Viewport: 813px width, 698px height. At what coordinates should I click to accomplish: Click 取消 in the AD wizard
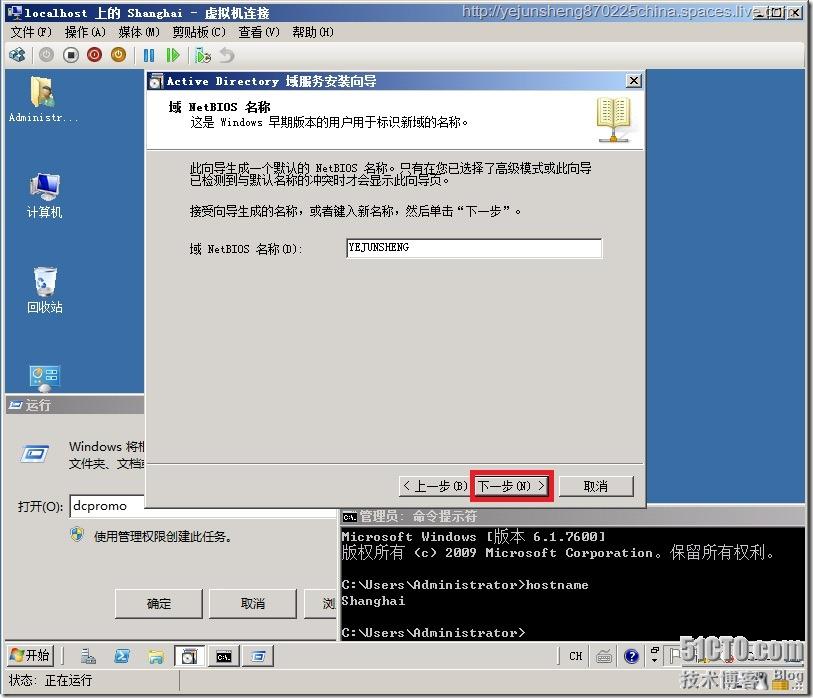596,486
